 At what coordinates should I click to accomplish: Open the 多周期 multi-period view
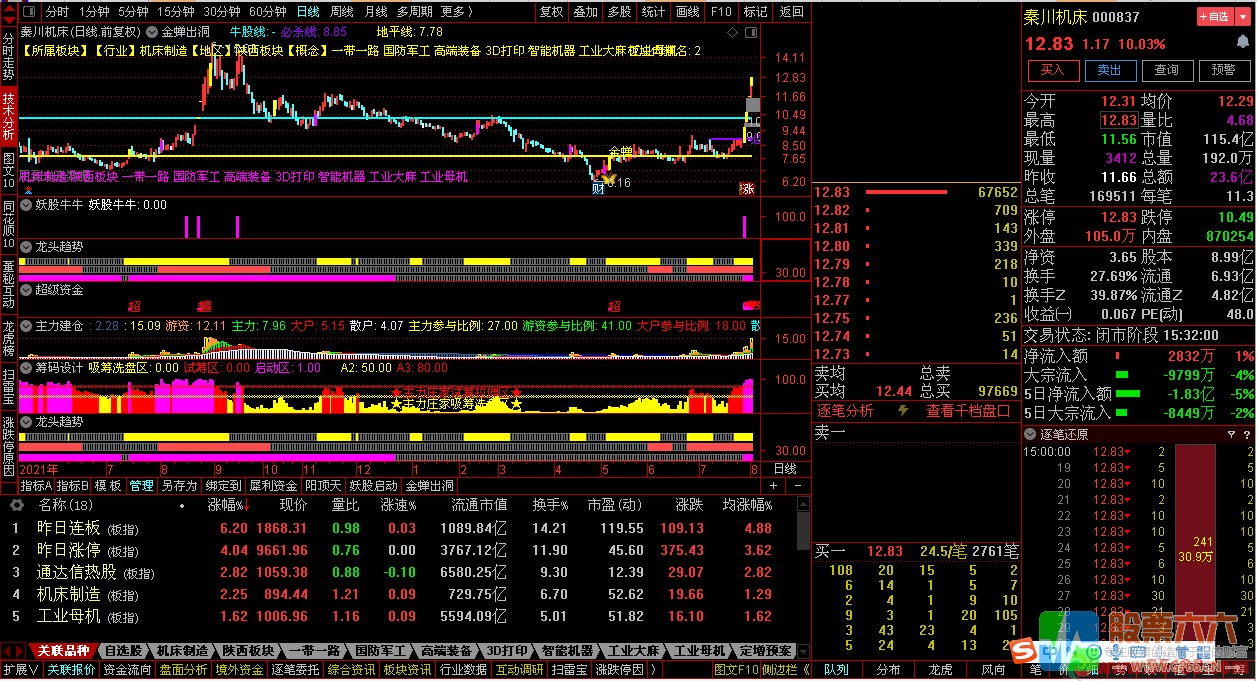coord(414,11)
